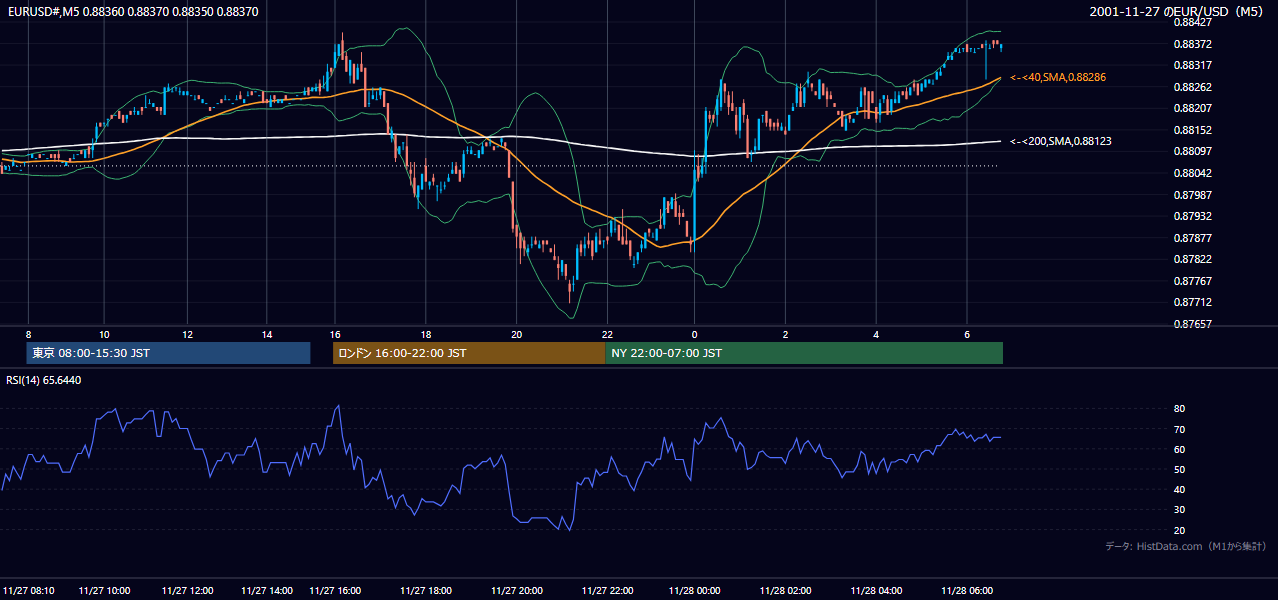Screen dimensions: 1278x600
Task: Click the RSI 20 level label
Action: [1179, 530]
